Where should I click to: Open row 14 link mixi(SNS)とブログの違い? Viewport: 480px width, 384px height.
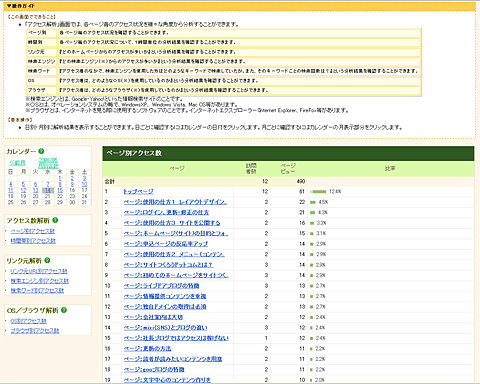pos(165,328)
